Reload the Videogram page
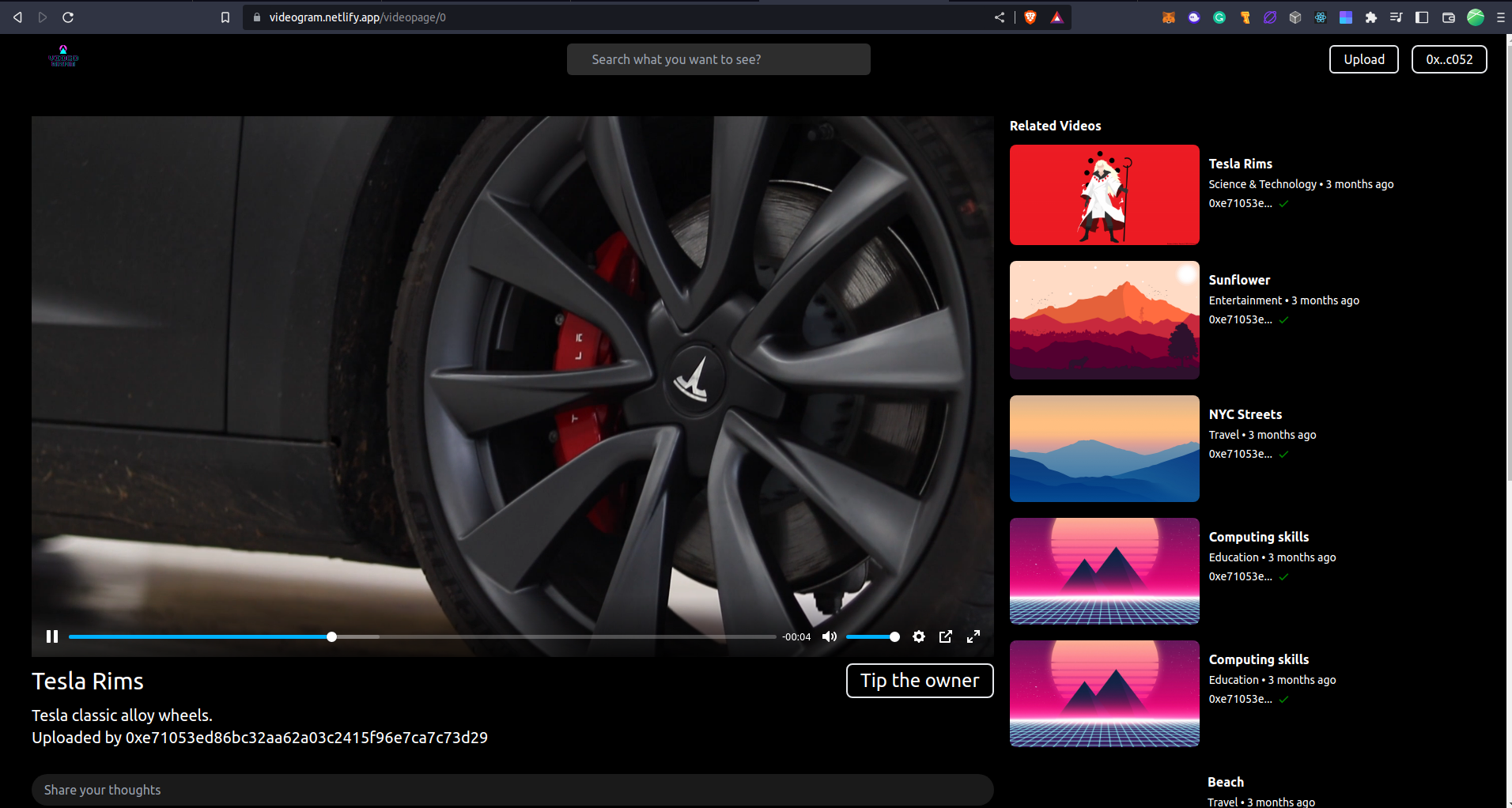Viewport: 1512px width, 808px height. pos(68,17)
